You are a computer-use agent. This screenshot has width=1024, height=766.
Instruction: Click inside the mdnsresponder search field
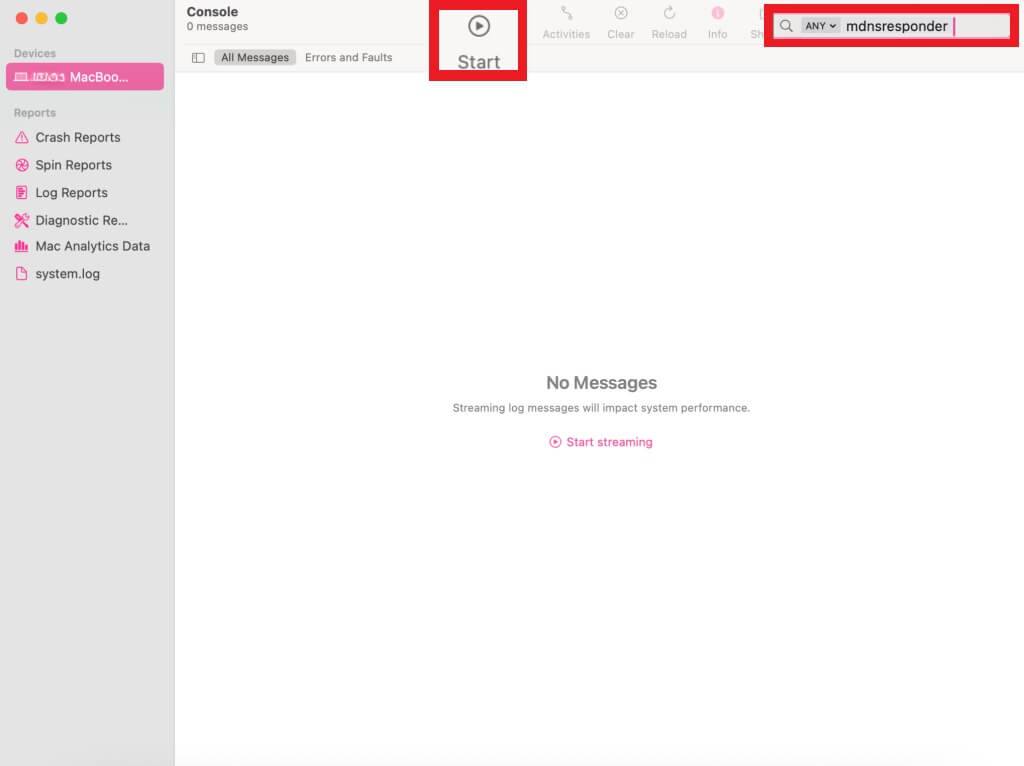[920, 25]
